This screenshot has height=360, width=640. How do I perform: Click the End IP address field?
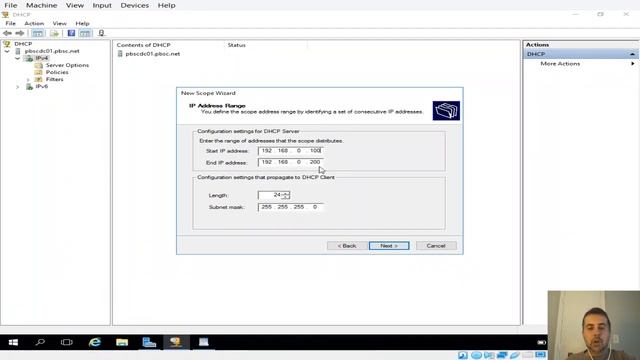click(291, 162)
